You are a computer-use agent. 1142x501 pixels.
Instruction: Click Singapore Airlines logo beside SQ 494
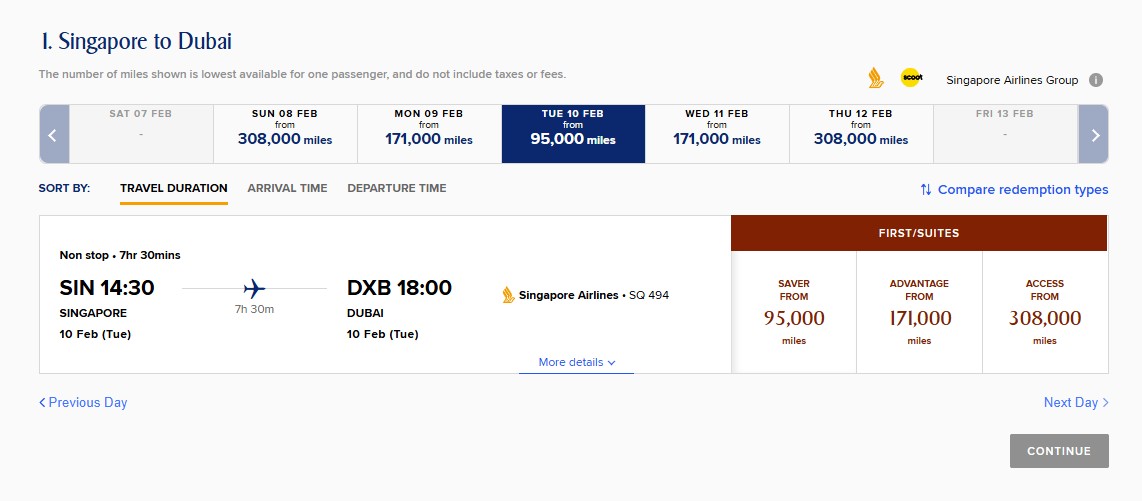tap(508, 295)
